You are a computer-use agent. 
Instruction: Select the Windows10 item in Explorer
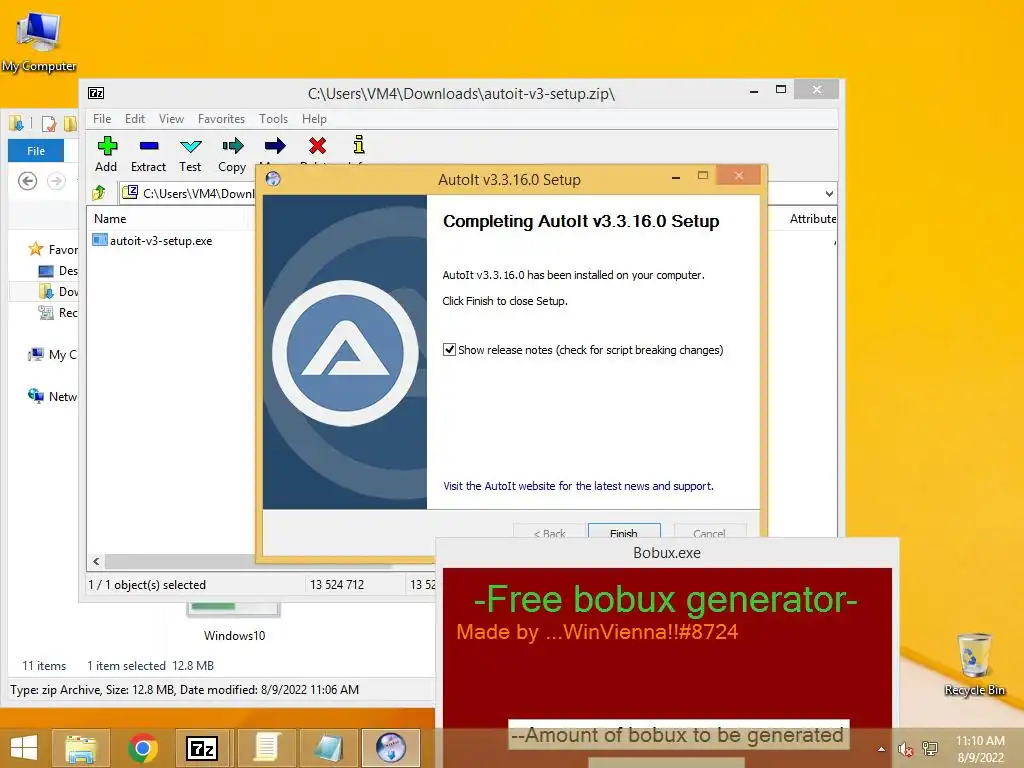[x=234, y=624]
